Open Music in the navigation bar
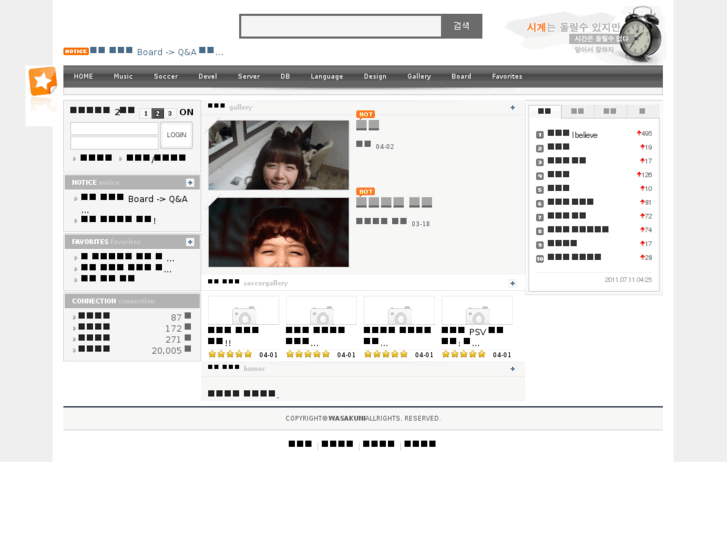 (123, 77)
